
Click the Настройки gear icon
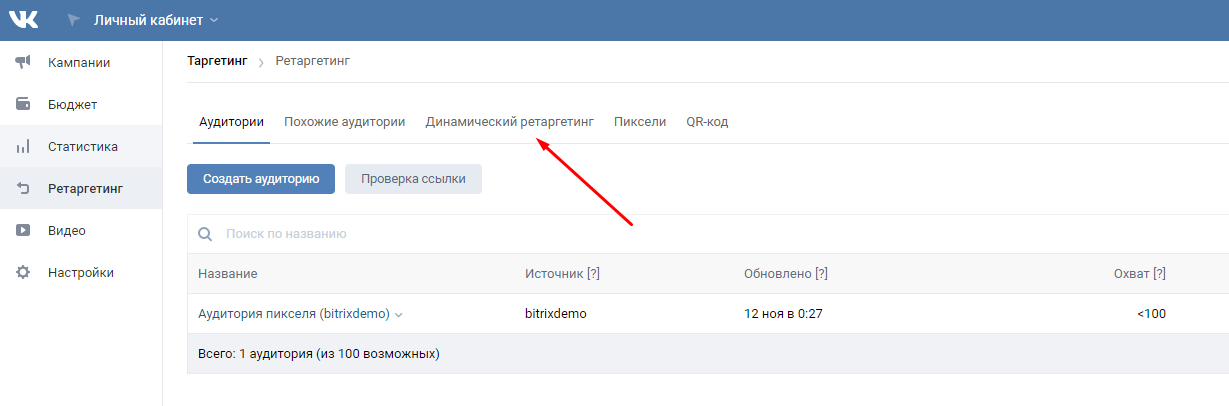click(23, 272)
